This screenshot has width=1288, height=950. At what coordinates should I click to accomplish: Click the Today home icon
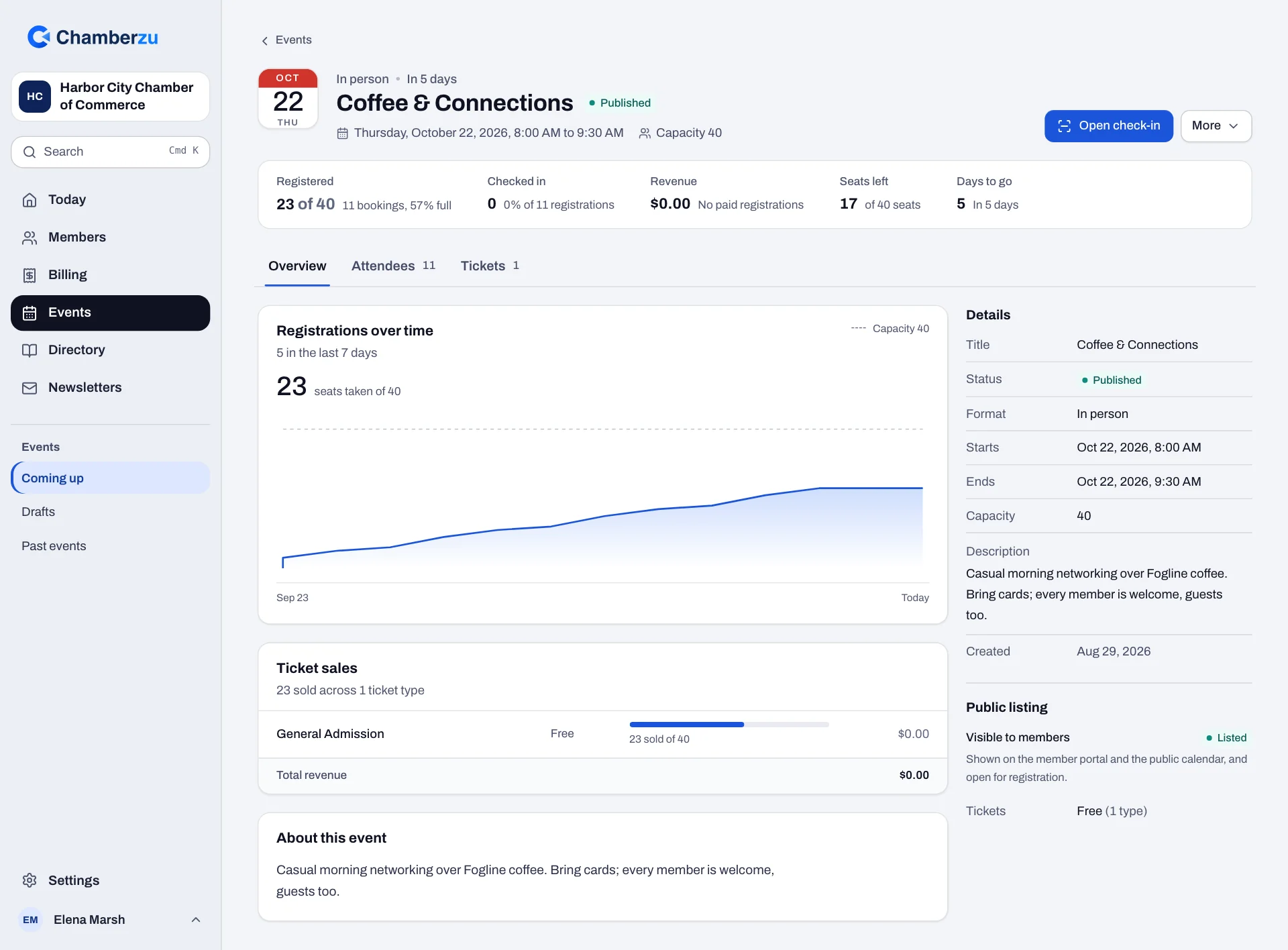tap(30, 200)
